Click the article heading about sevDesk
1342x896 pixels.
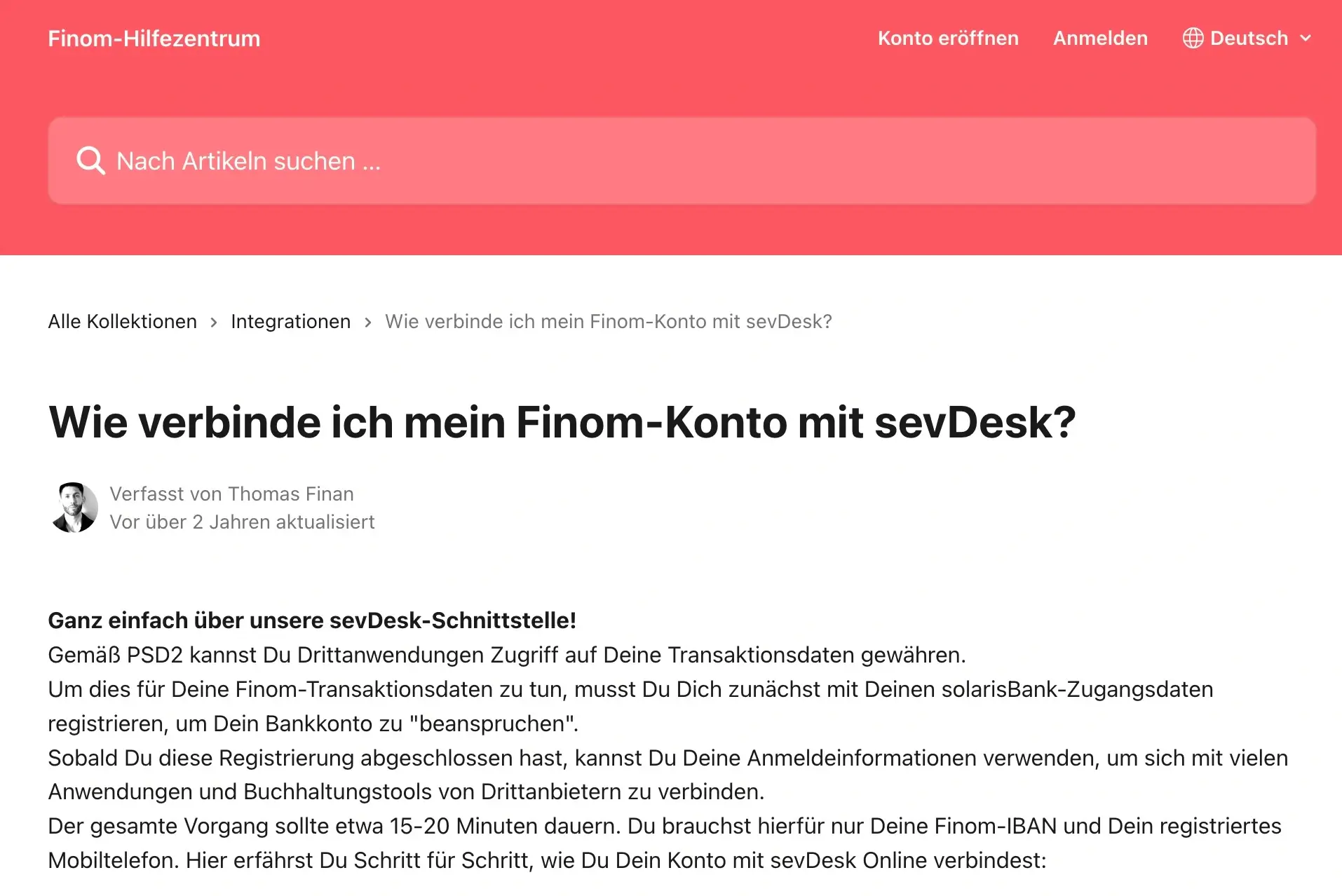tap(562, 422)
